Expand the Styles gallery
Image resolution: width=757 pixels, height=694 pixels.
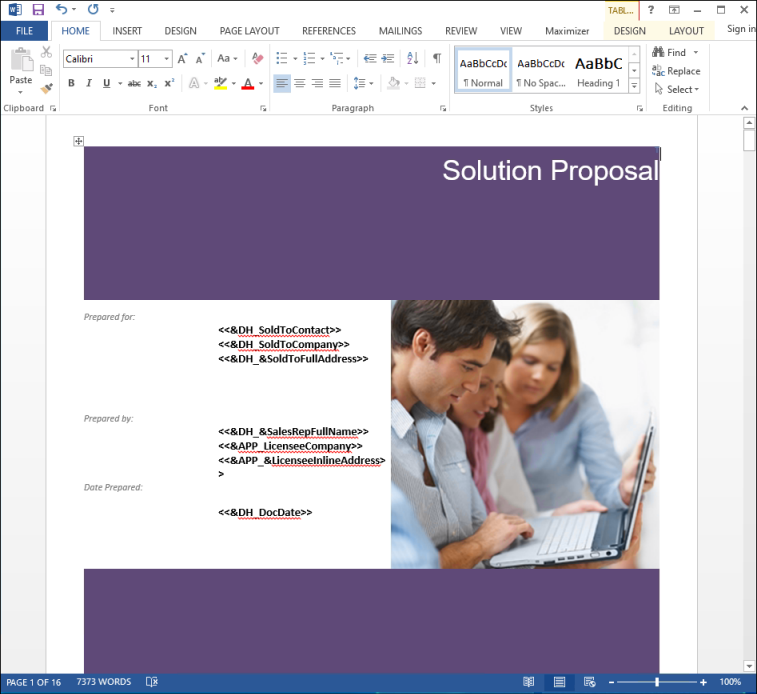click(x=635, y=86)
